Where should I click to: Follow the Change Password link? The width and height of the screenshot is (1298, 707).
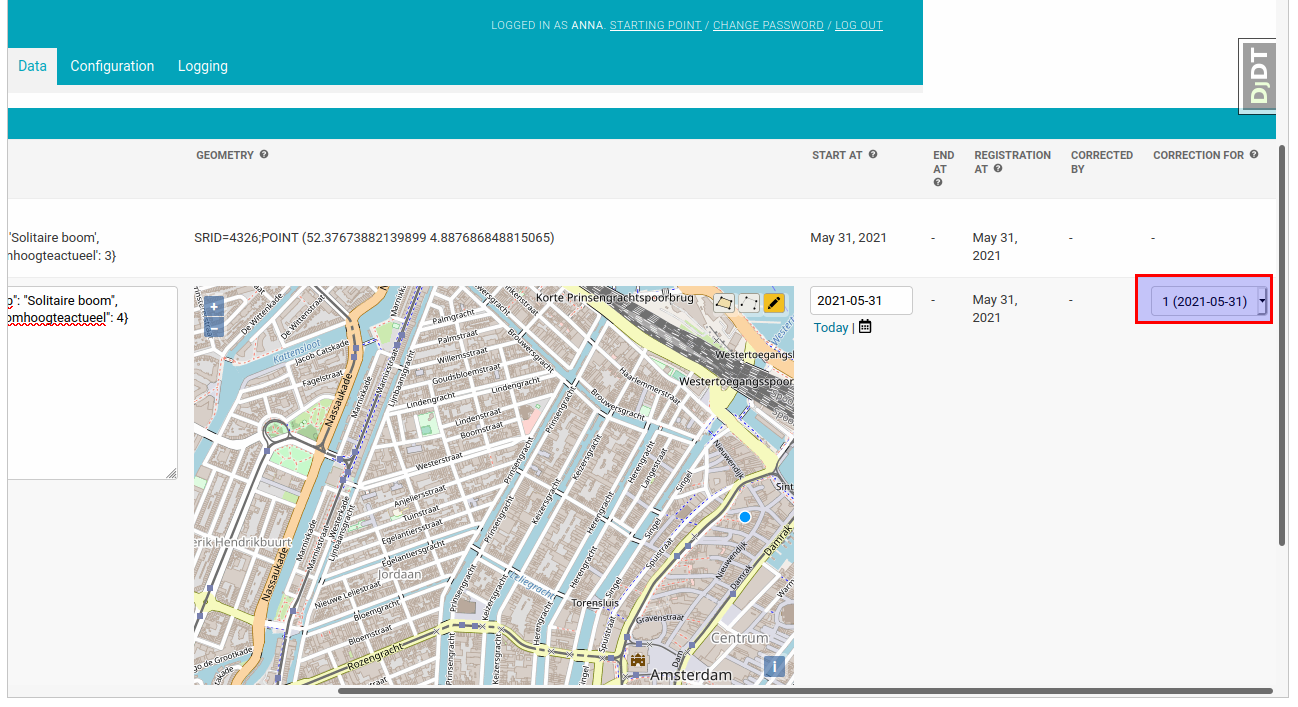[768, 25]
